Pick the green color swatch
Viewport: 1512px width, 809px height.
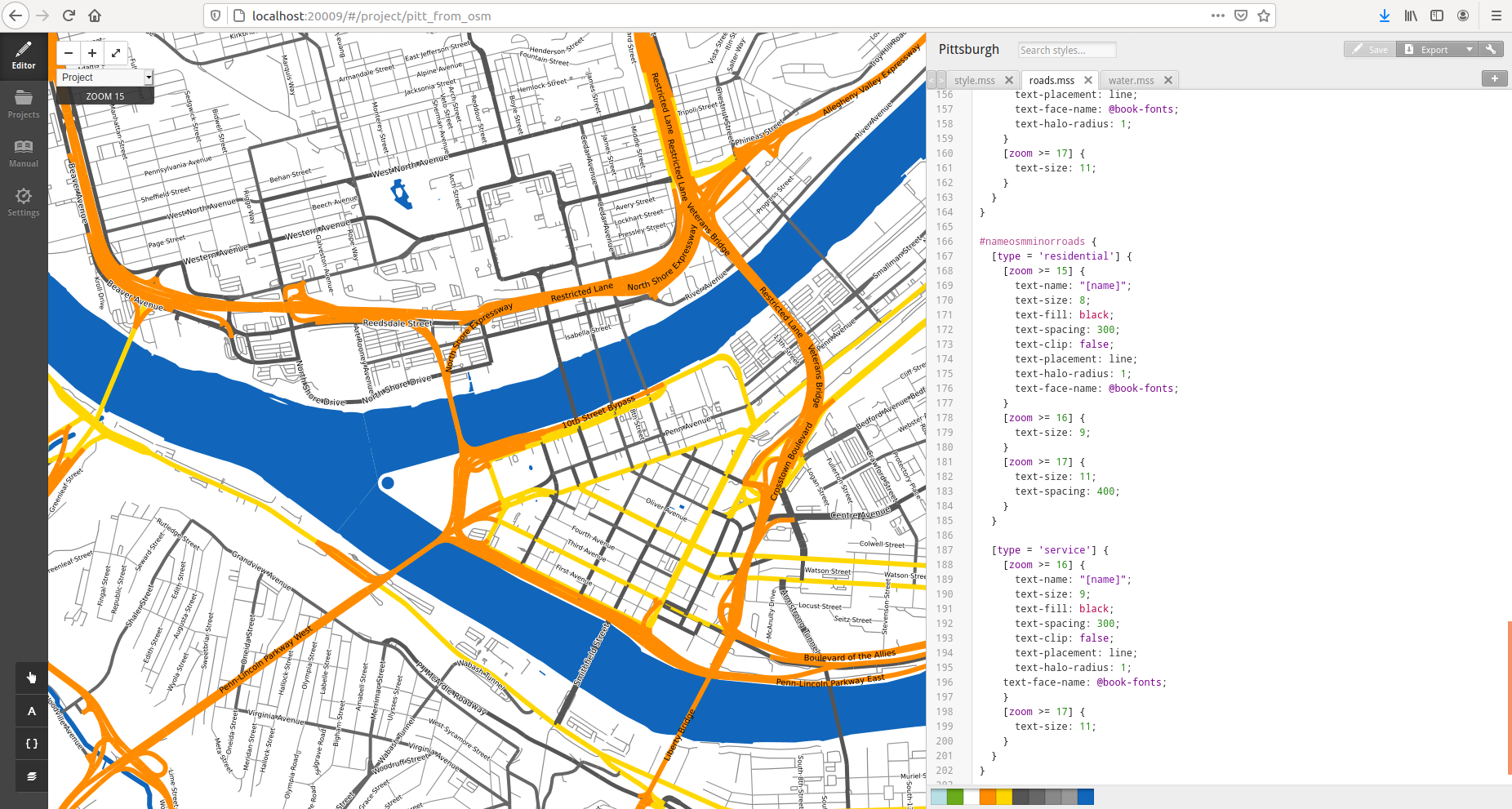(955, 797)
